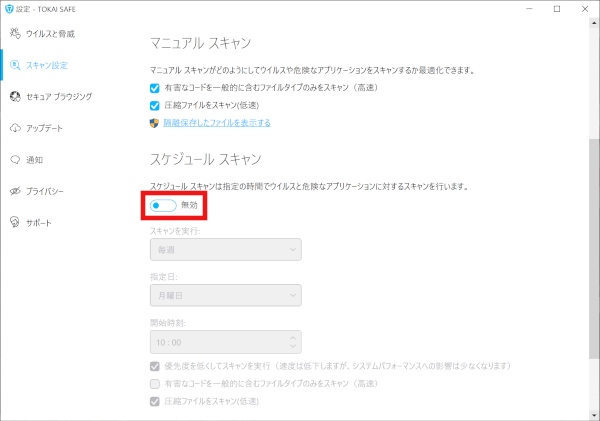Click the privacy crossed-eye icon
Viewport: 600px width, 421px height.
point(14,191)
